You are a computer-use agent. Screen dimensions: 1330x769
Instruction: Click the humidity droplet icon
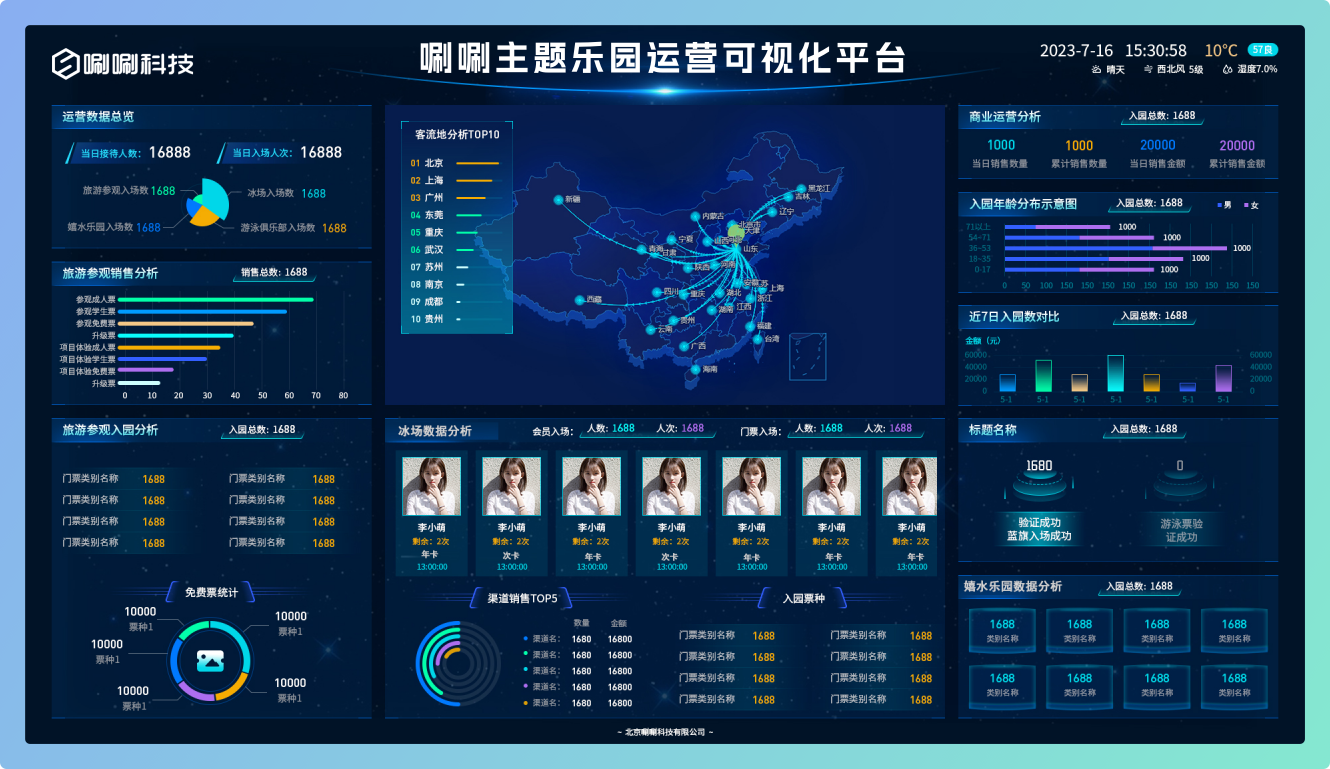pos(1227,70)
